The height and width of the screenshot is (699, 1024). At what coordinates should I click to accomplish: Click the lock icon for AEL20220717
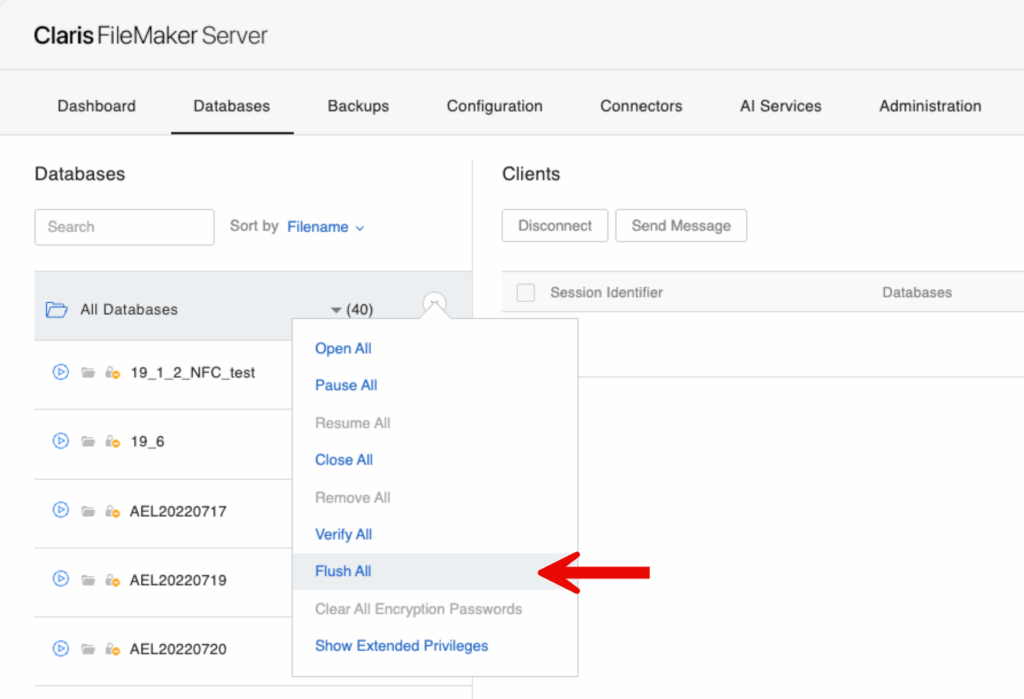[113, 511]
